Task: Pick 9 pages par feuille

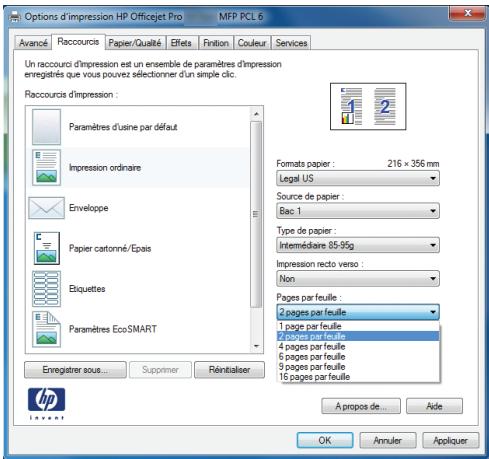Action: (x=358, y=366)
